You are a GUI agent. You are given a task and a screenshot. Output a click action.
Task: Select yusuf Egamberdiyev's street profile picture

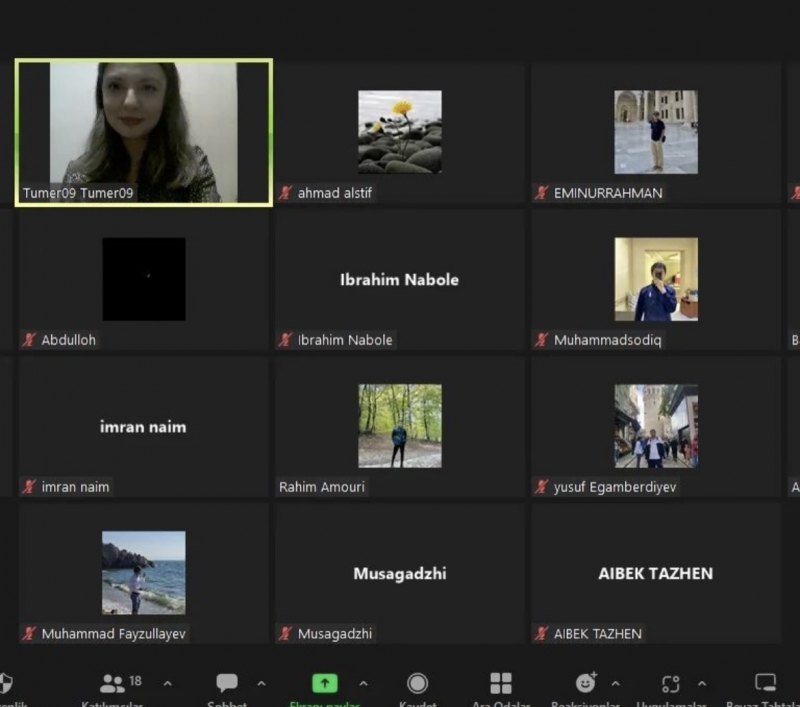coord(656,426)
